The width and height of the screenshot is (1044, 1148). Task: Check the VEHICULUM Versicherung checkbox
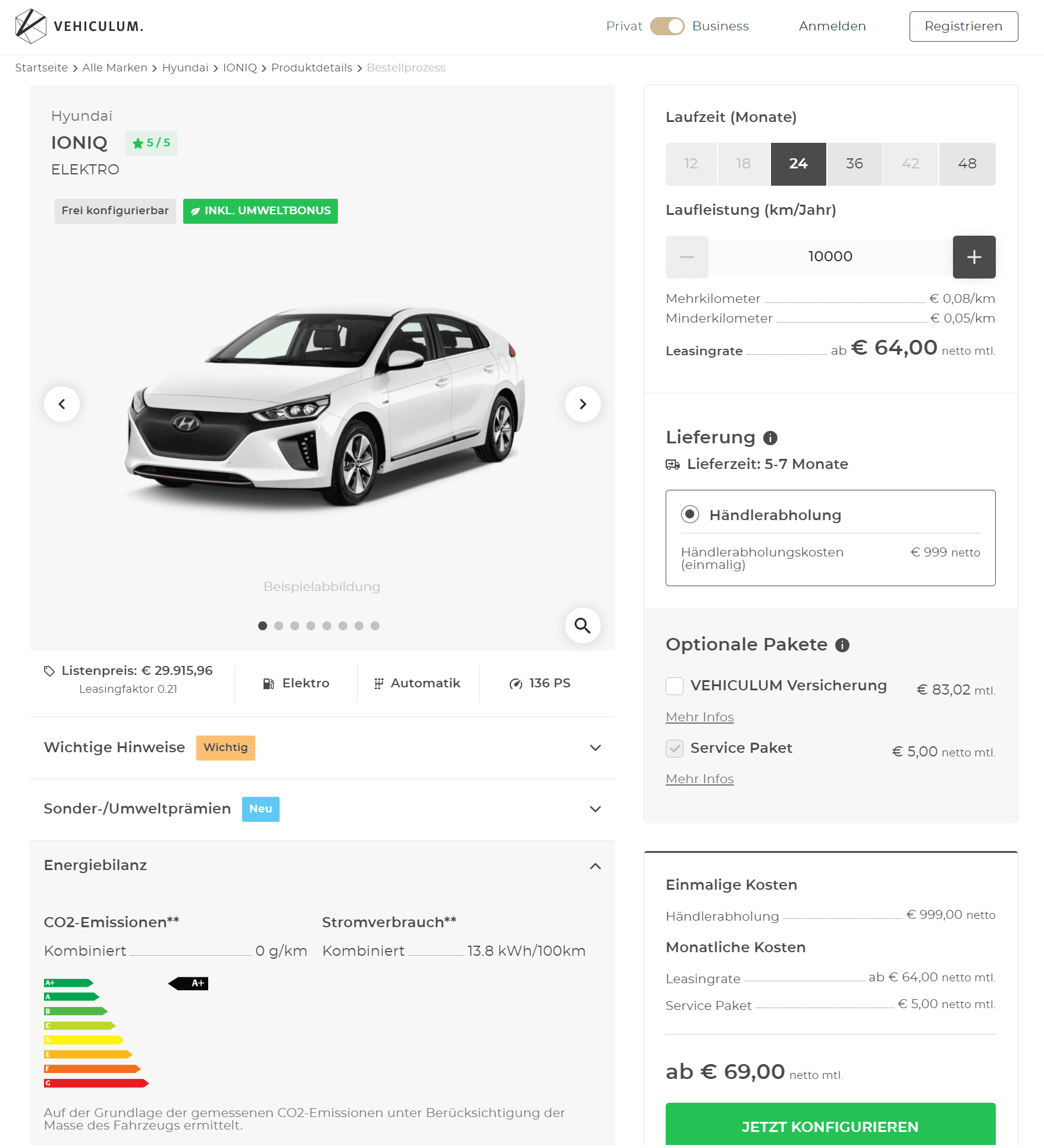[x=675, y=686]
